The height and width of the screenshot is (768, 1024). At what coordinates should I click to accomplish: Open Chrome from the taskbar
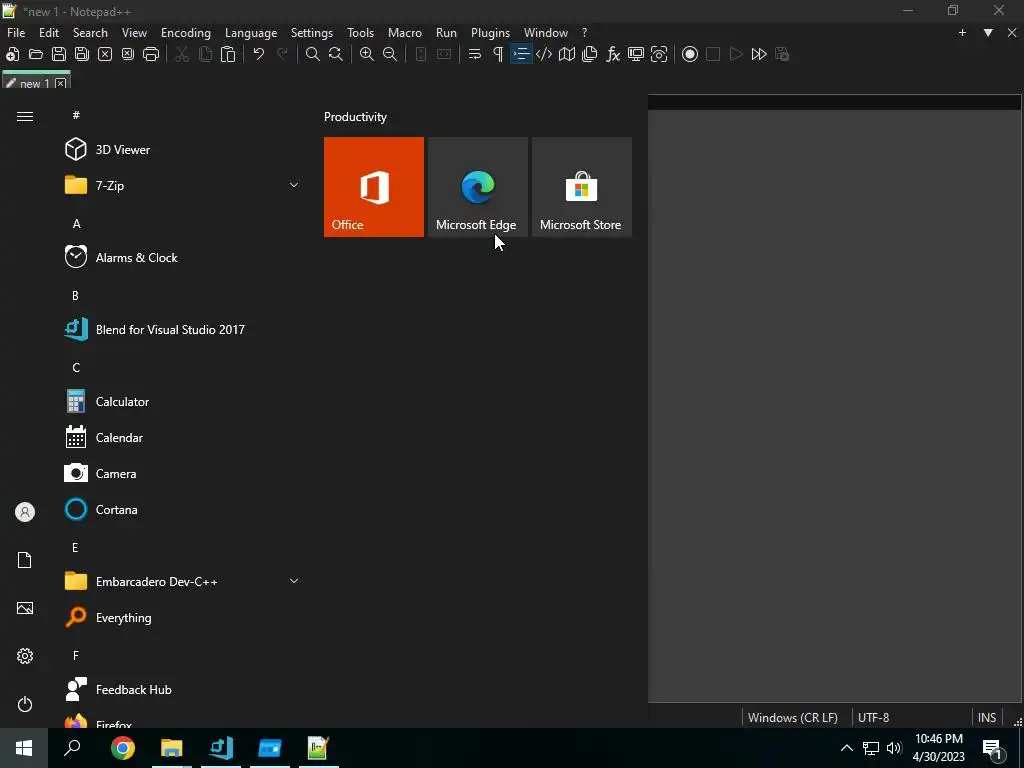tap(123, 748)
